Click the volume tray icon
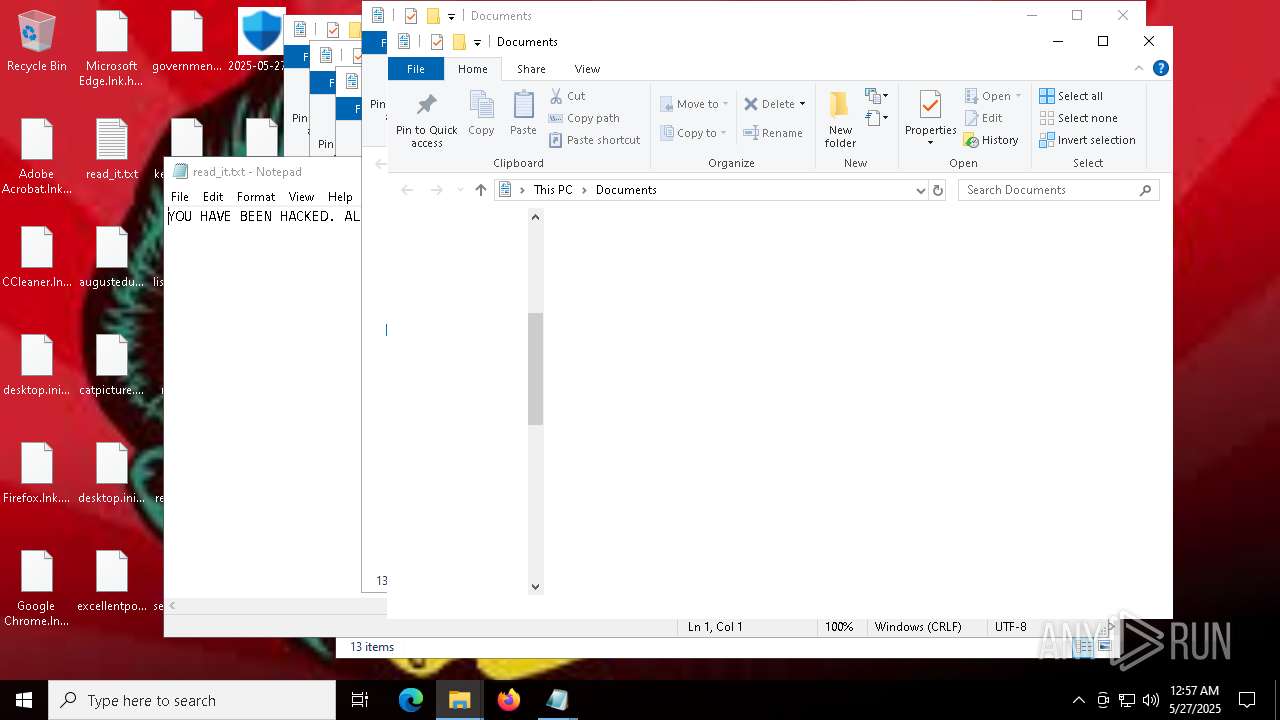 click(1150, 700)
